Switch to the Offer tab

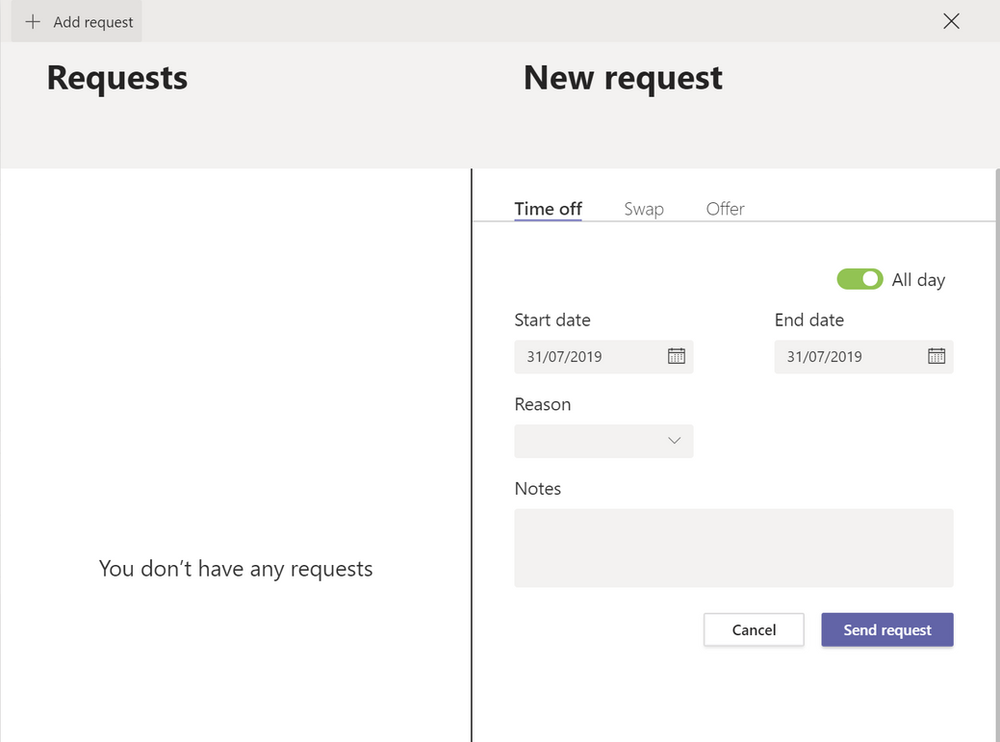tap(725, 208)
